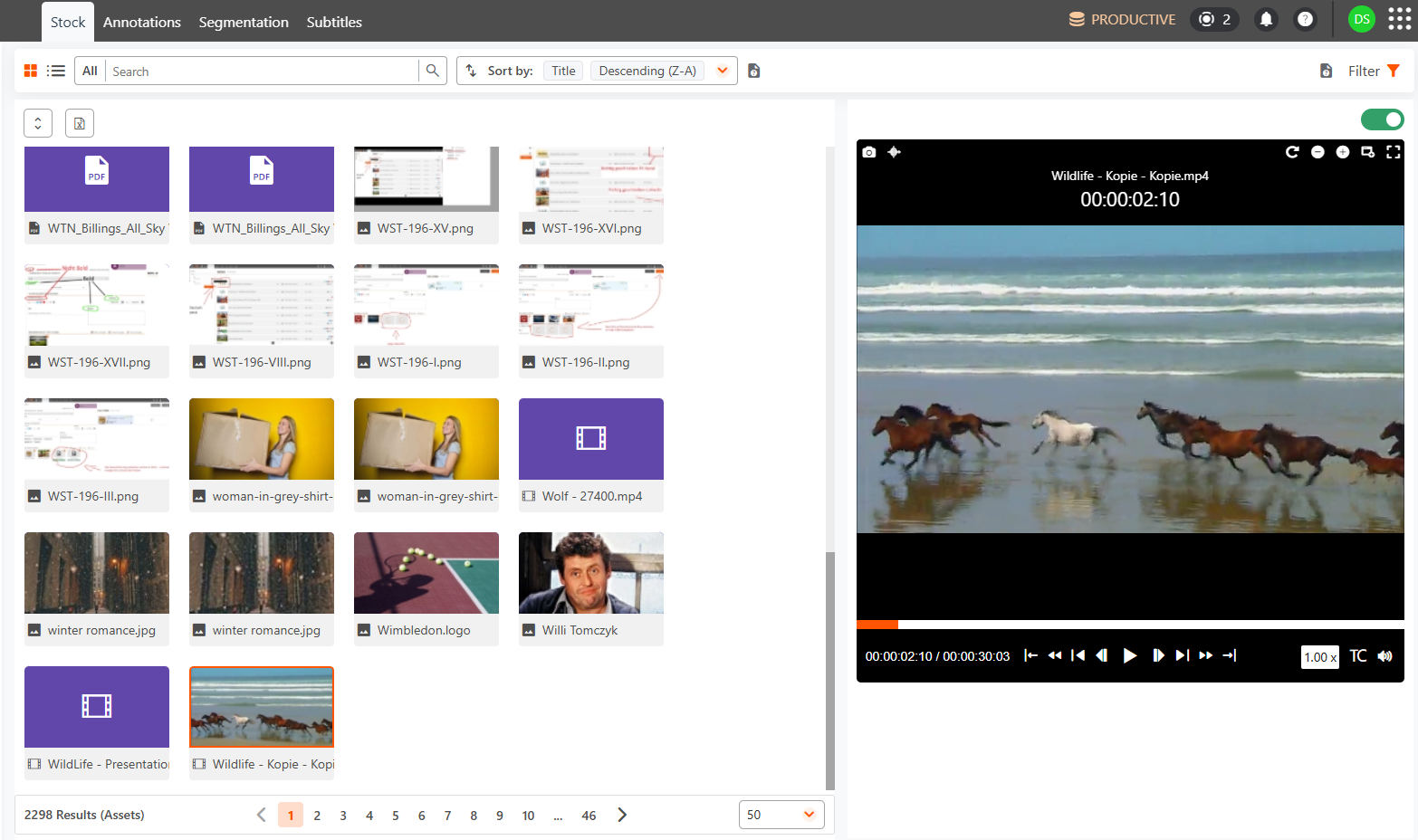Screen dimensions: 1418x840
Task: Open the Stock tab
Action: point(68,22)
